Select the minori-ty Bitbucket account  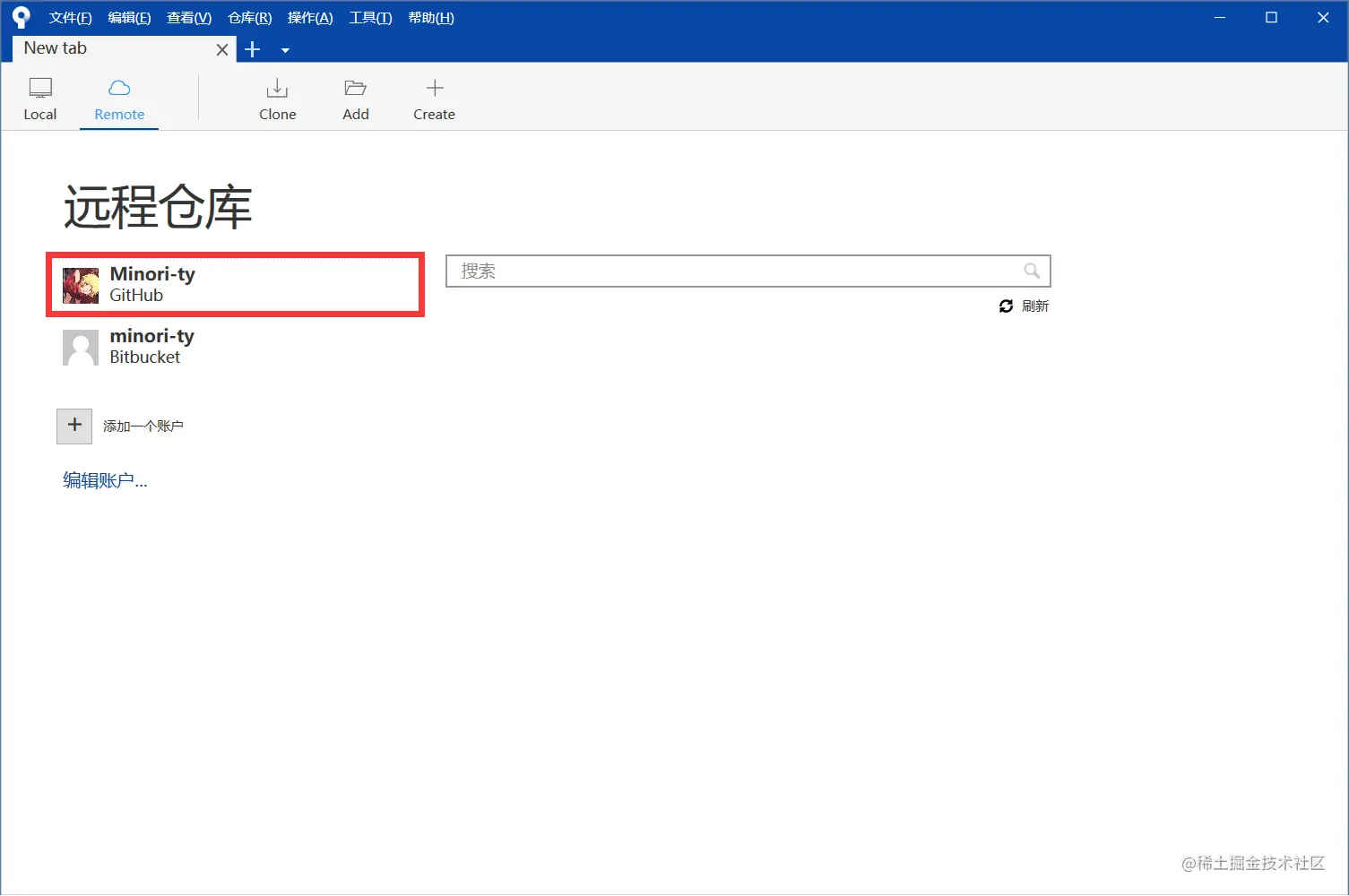click(235, 347)
